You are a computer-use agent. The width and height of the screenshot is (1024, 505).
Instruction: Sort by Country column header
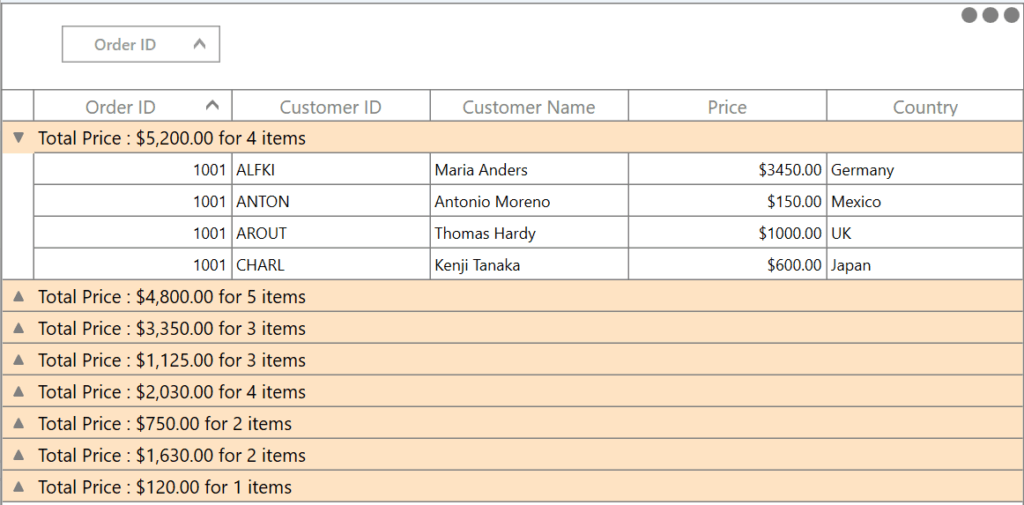pos(925,107)
